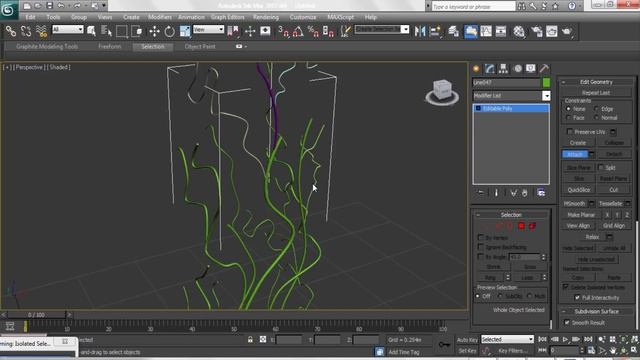Click the Collapse button
The width and height of the screenshot is (640, 360).
pos(613,143)
